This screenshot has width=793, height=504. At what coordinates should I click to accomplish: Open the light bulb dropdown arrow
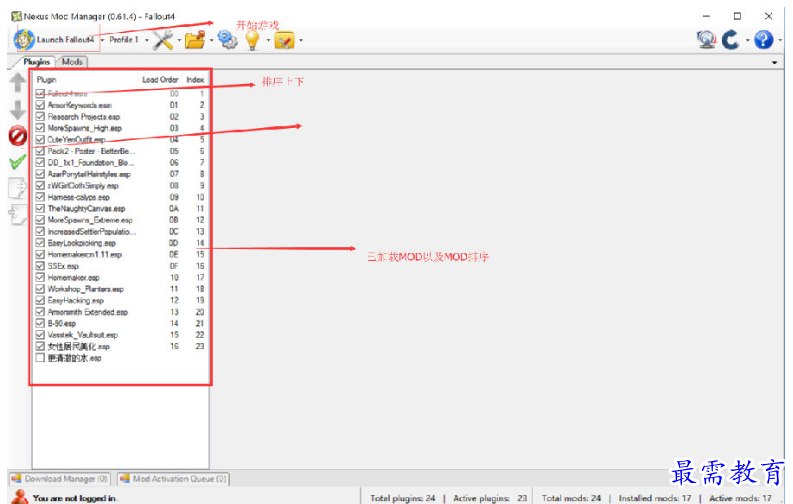pyautogui.click(x=268, y=40)
